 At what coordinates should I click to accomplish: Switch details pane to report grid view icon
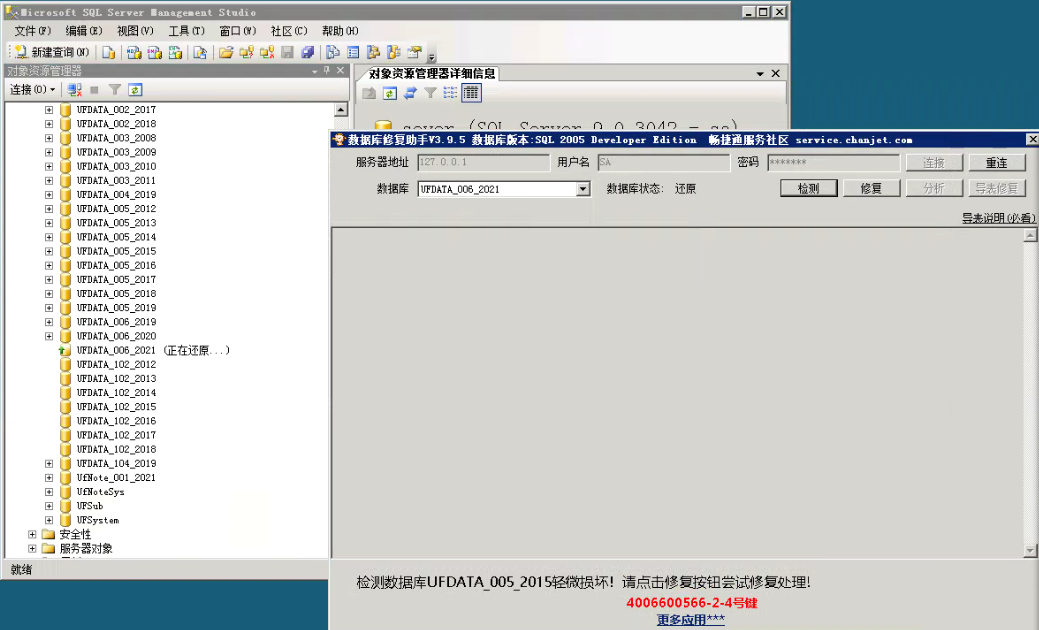(x=471, y=93)
